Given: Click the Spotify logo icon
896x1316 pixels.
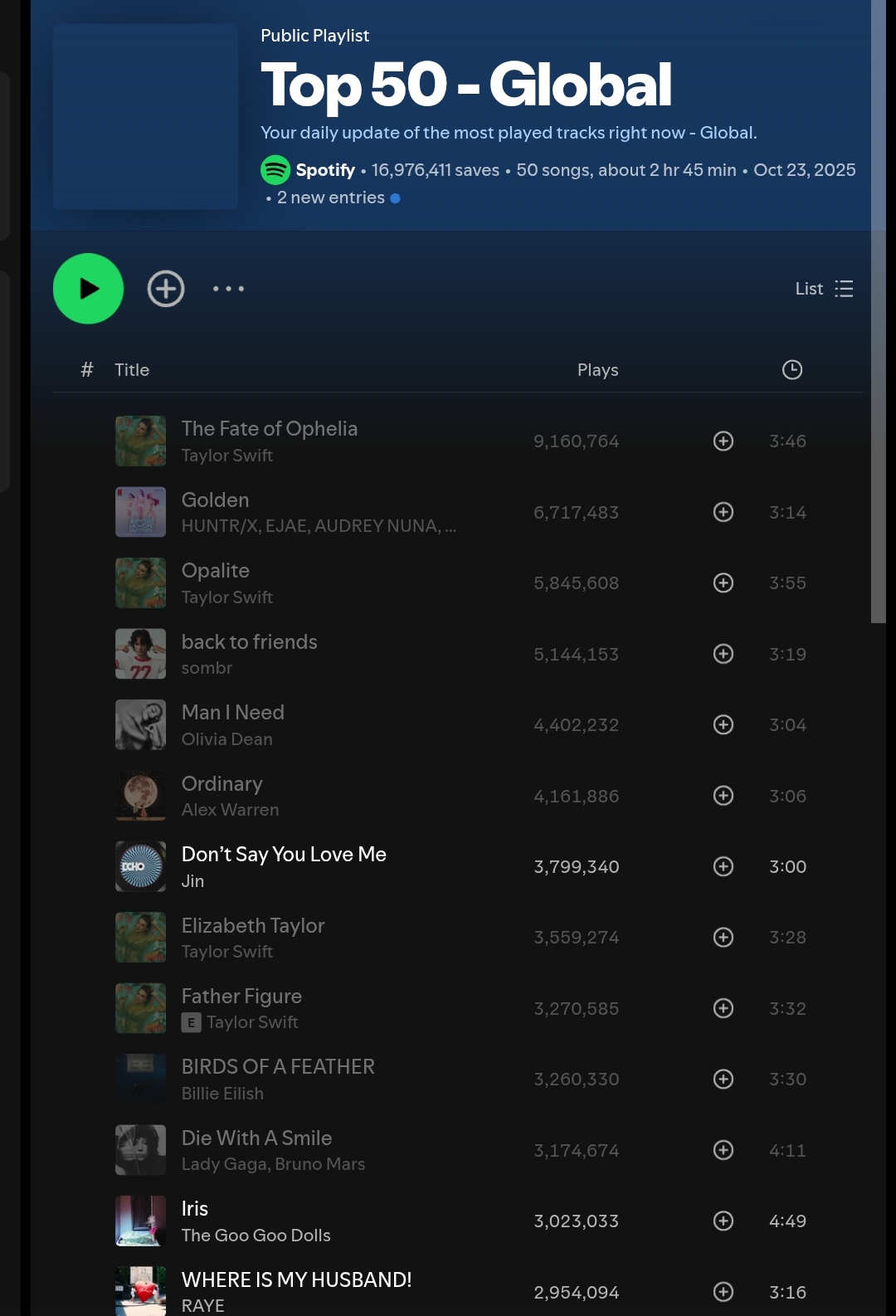Looking at the screenshot, I should tap(275, 170).
